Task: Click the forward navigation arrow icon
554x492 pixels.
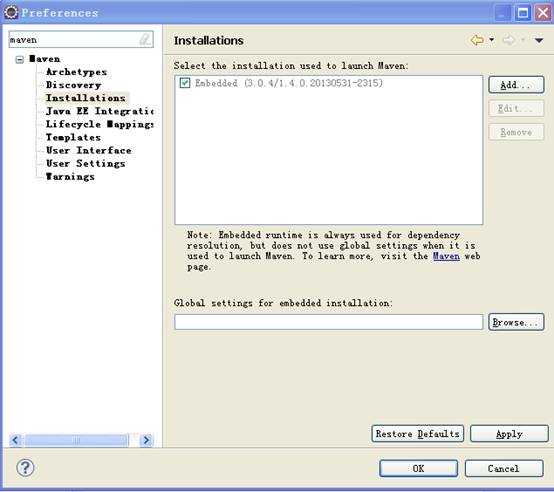Action: [509, 40]
